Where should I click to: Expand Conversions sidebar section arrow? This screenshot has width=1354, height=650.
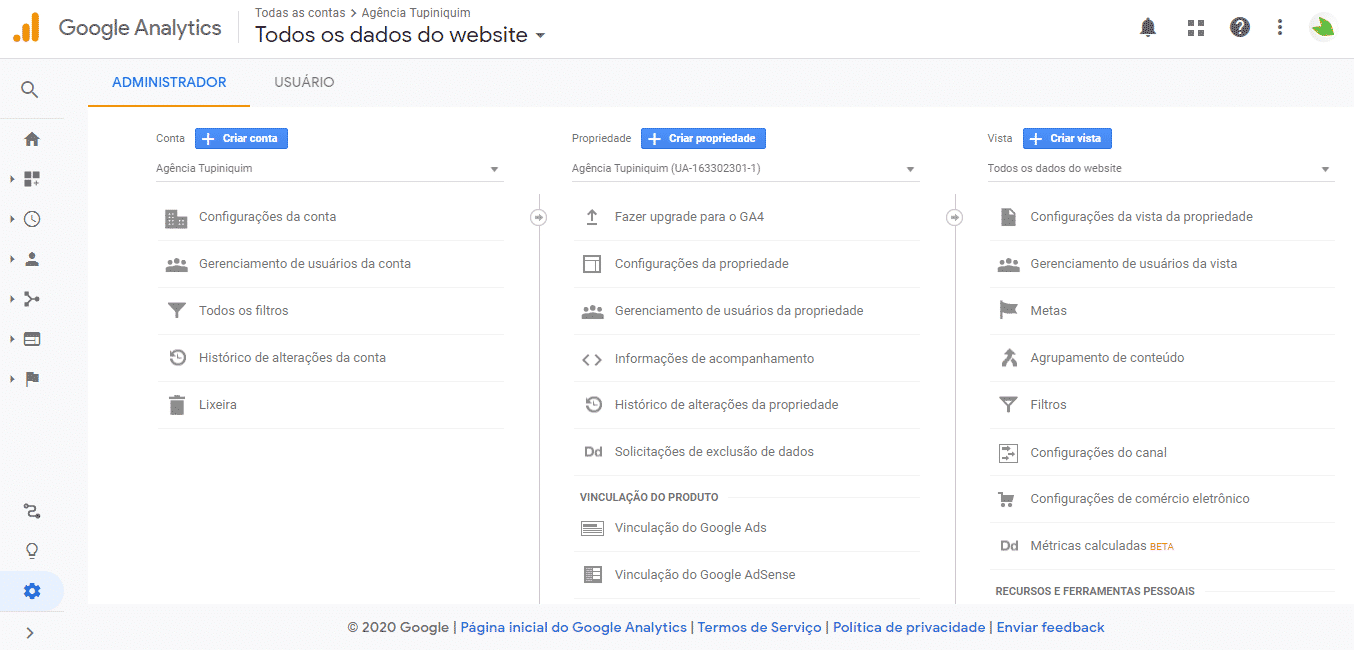pyautogui.click(x=13, y=379)
